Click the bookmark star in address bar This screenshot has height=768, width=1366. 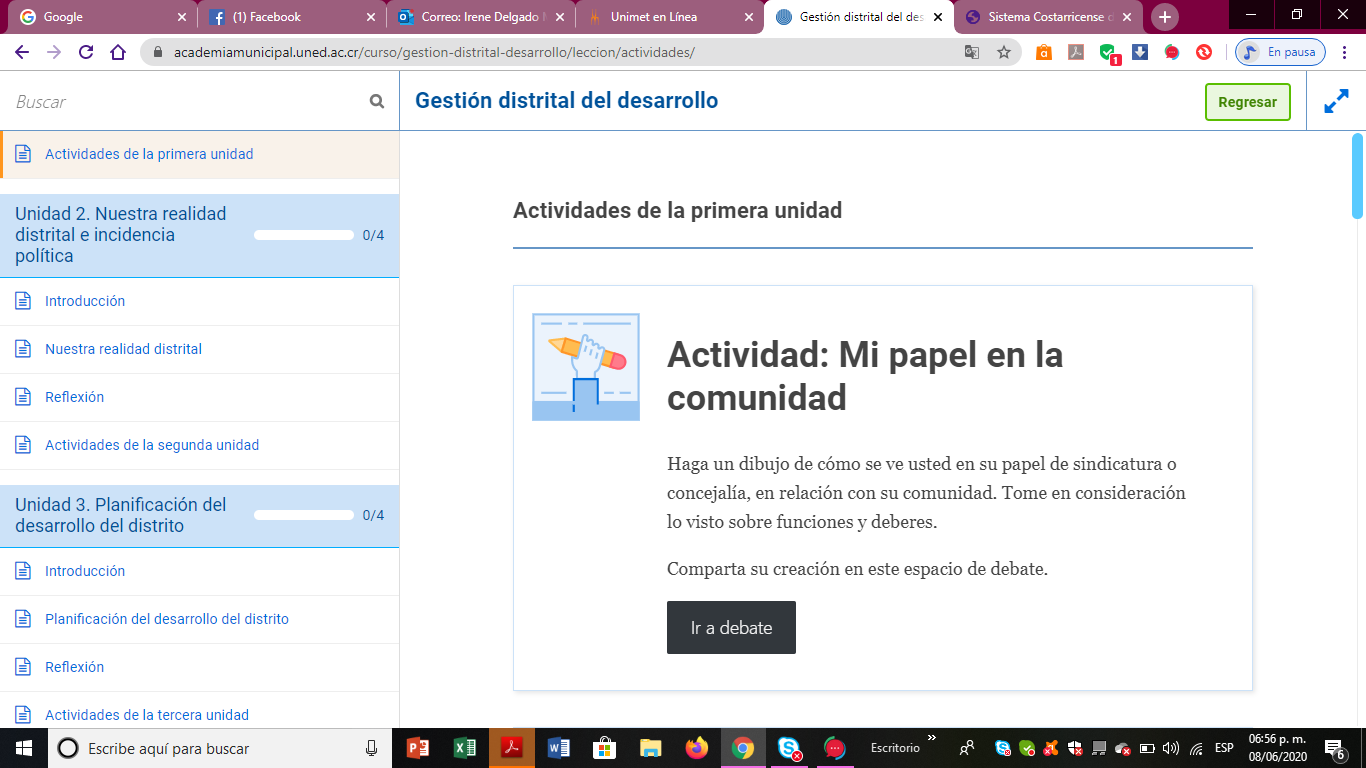tap(1004, 53)
